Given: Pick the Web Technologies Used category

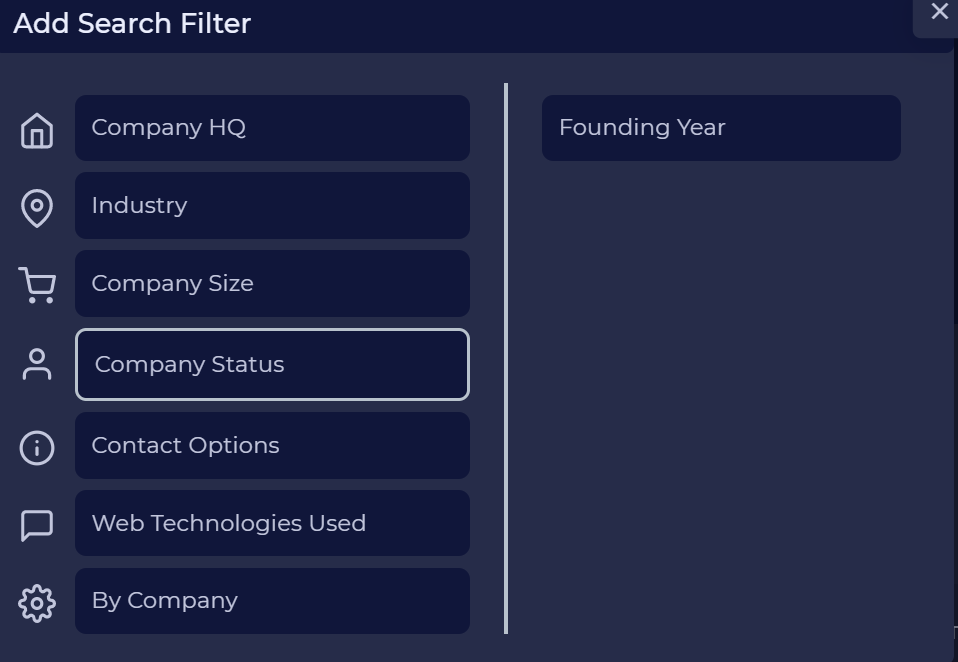Looking at the screenshot, I should [x=272, y=523].
